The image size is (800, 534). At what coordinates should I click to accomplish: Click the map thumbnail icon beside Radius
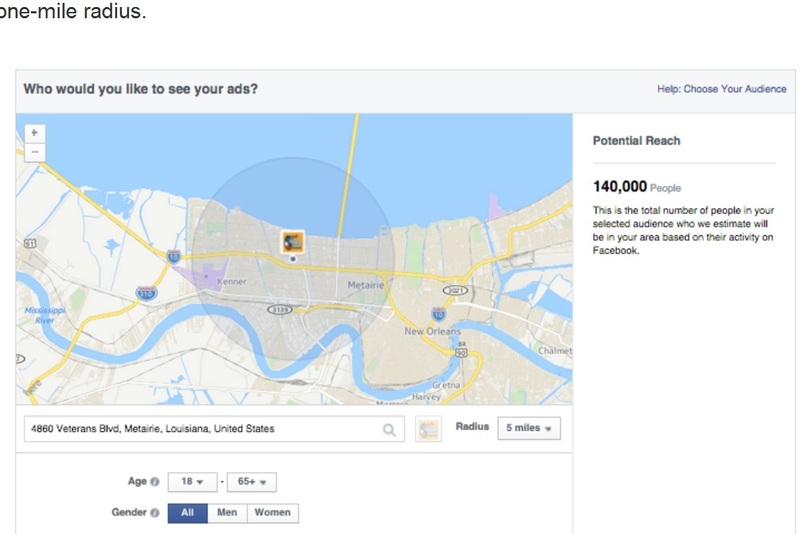tap(428, 429)
